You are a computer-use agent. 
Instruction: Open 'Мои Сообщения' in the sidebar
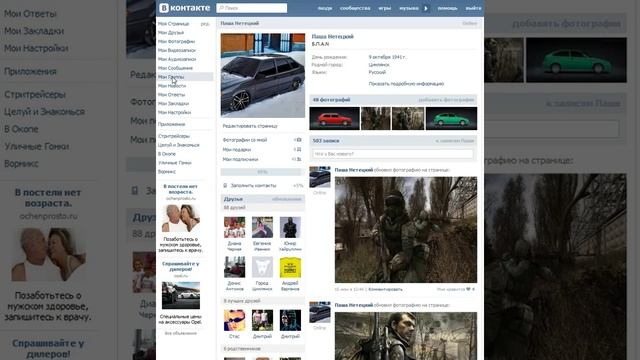click(175, 68)
